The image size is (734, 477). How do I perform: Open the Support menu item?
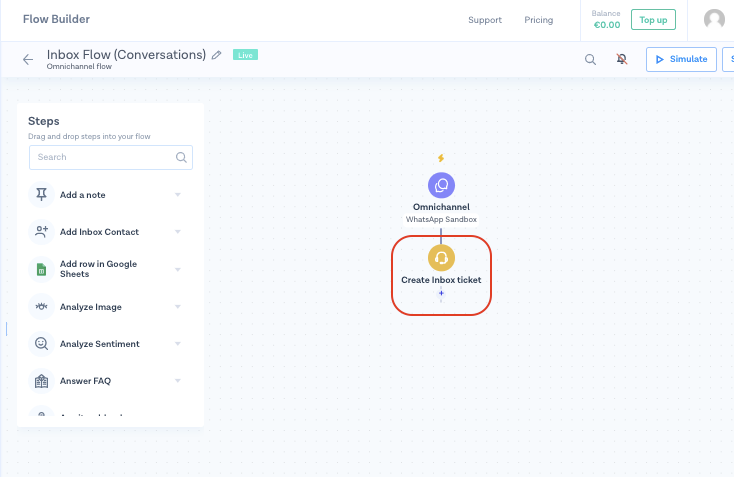click(x=485, y=20)
